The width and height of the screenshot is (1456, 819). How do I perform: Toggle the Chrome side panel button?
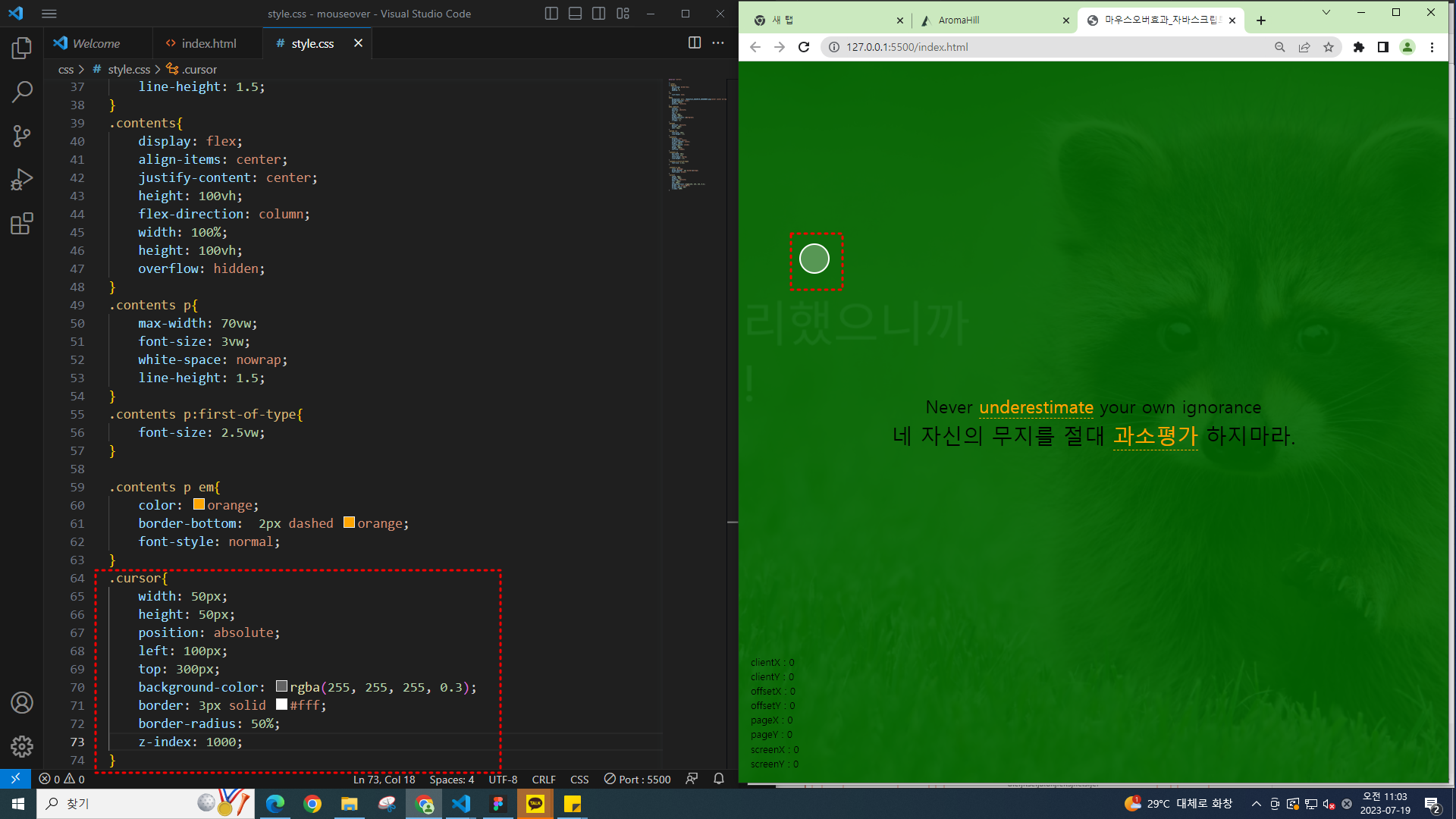coord(1382,47)
